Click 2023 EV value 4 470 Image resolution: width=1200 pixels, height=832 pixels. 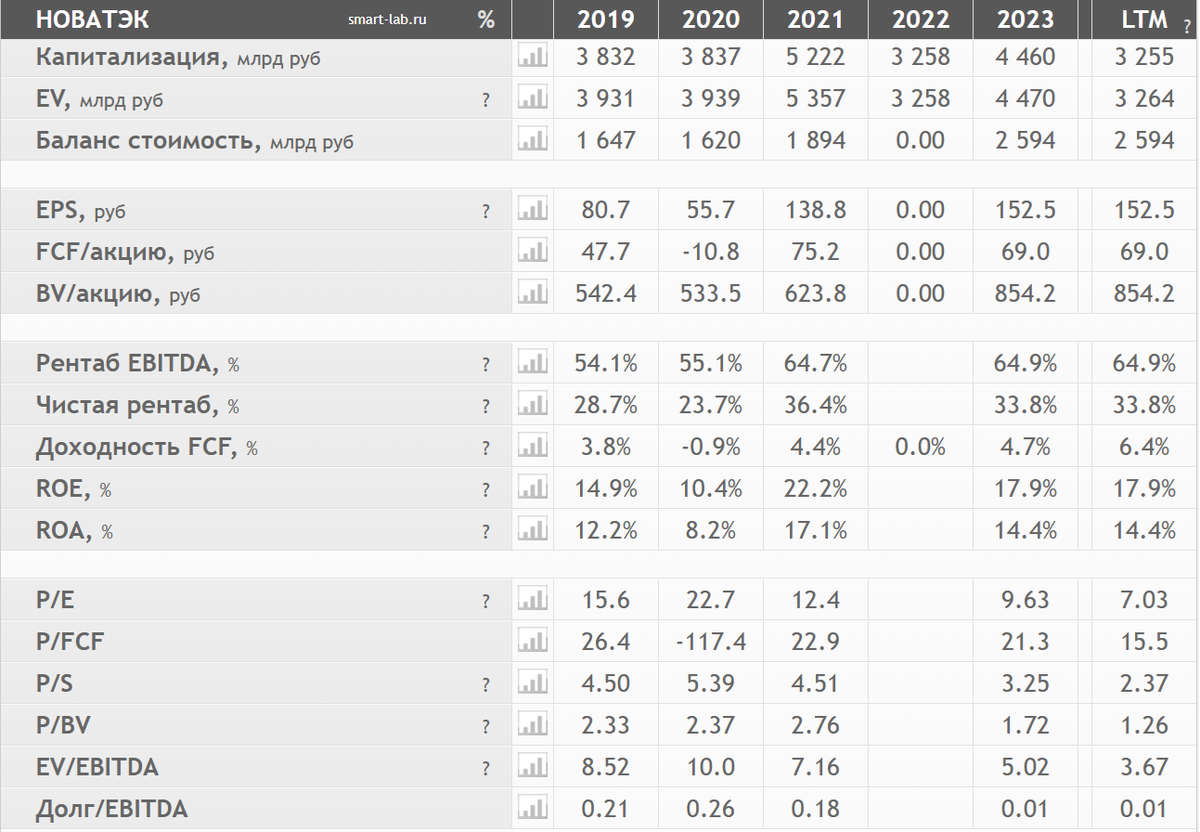1025,99
